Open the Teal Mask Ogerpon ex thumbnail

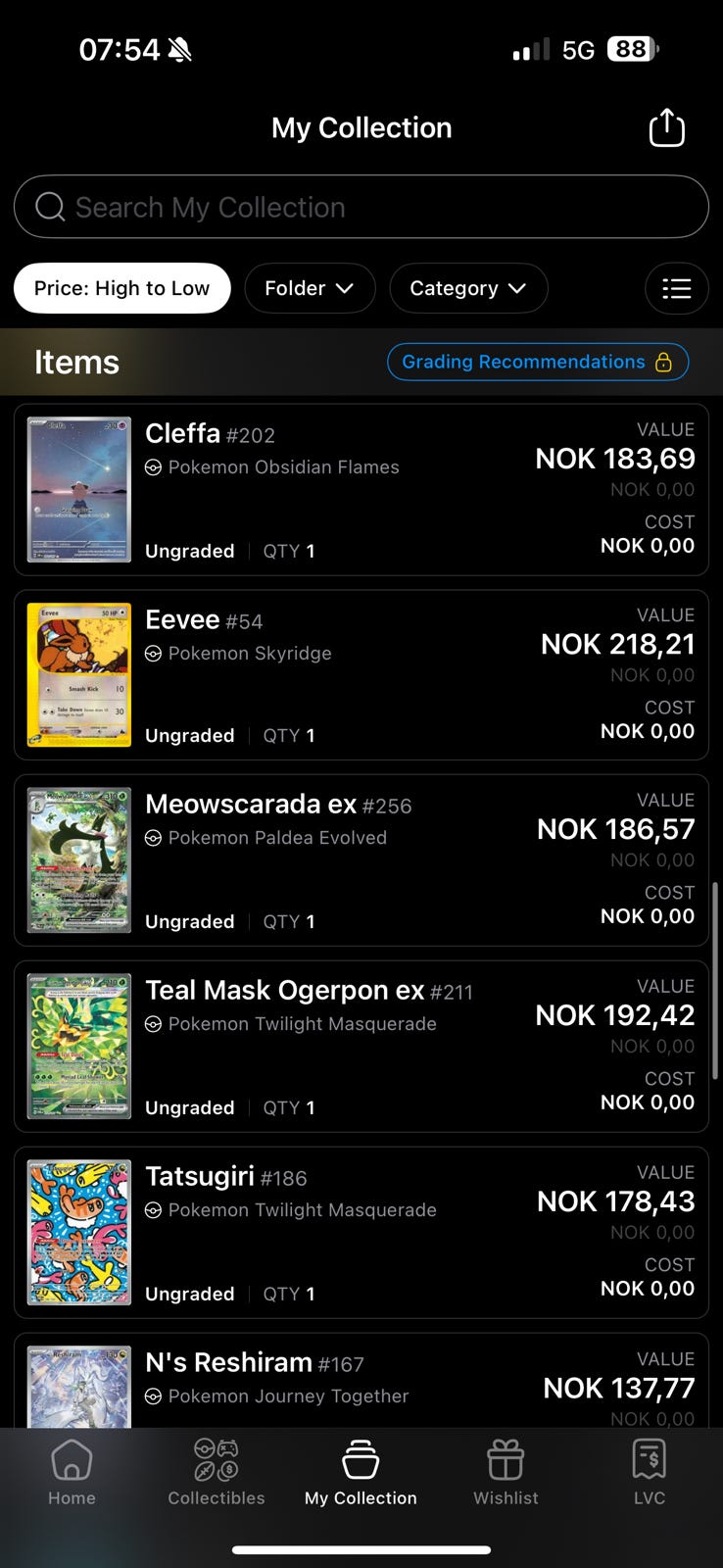point(79,1046)
